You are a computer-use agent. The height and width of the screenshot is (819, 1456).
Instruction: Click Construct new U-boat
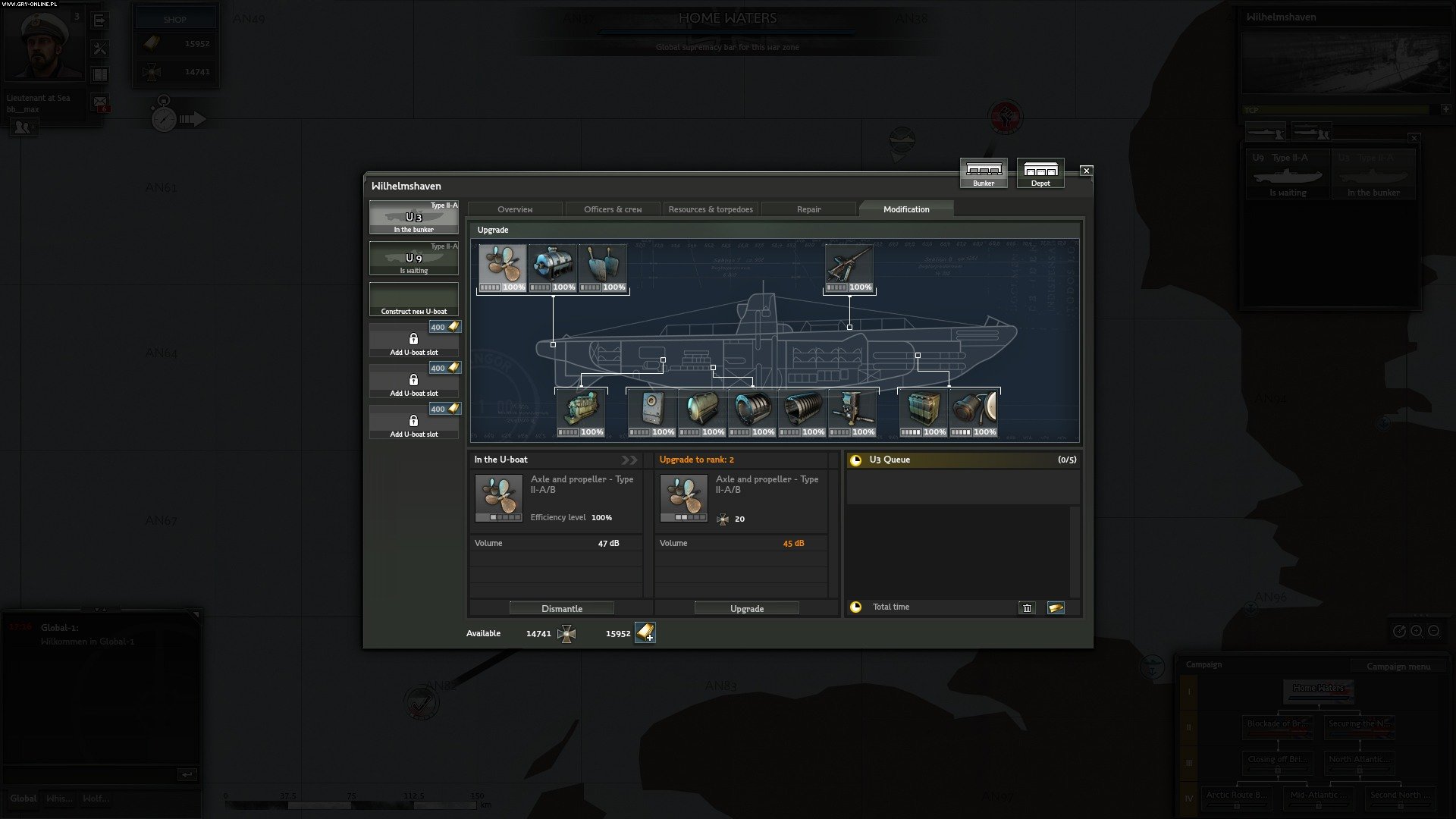pos(414,299)
